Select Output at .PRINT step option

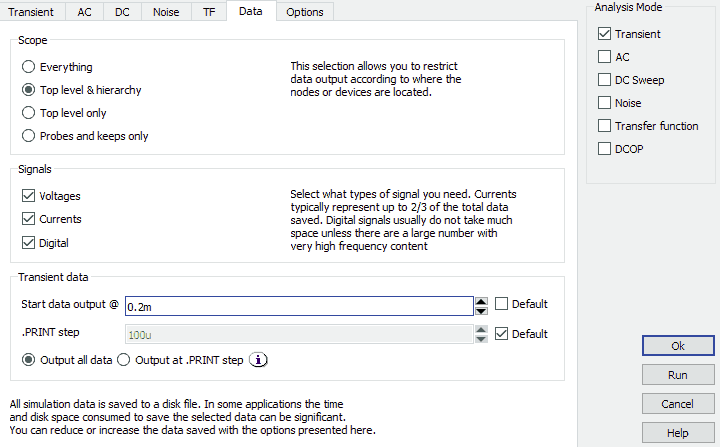click(x=126, y=360)
